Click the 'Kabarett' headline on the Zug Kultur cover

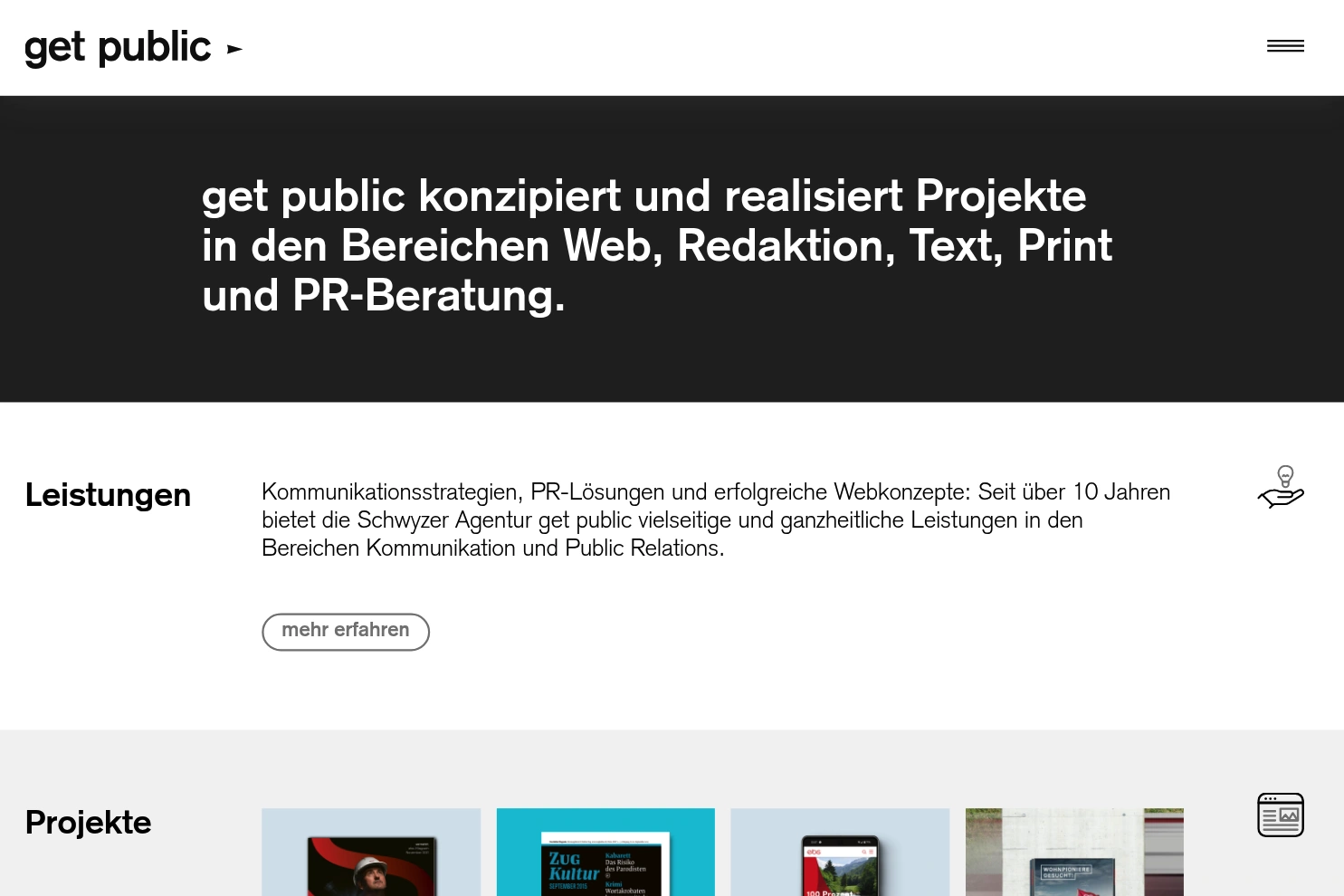[x=617, y=856]
